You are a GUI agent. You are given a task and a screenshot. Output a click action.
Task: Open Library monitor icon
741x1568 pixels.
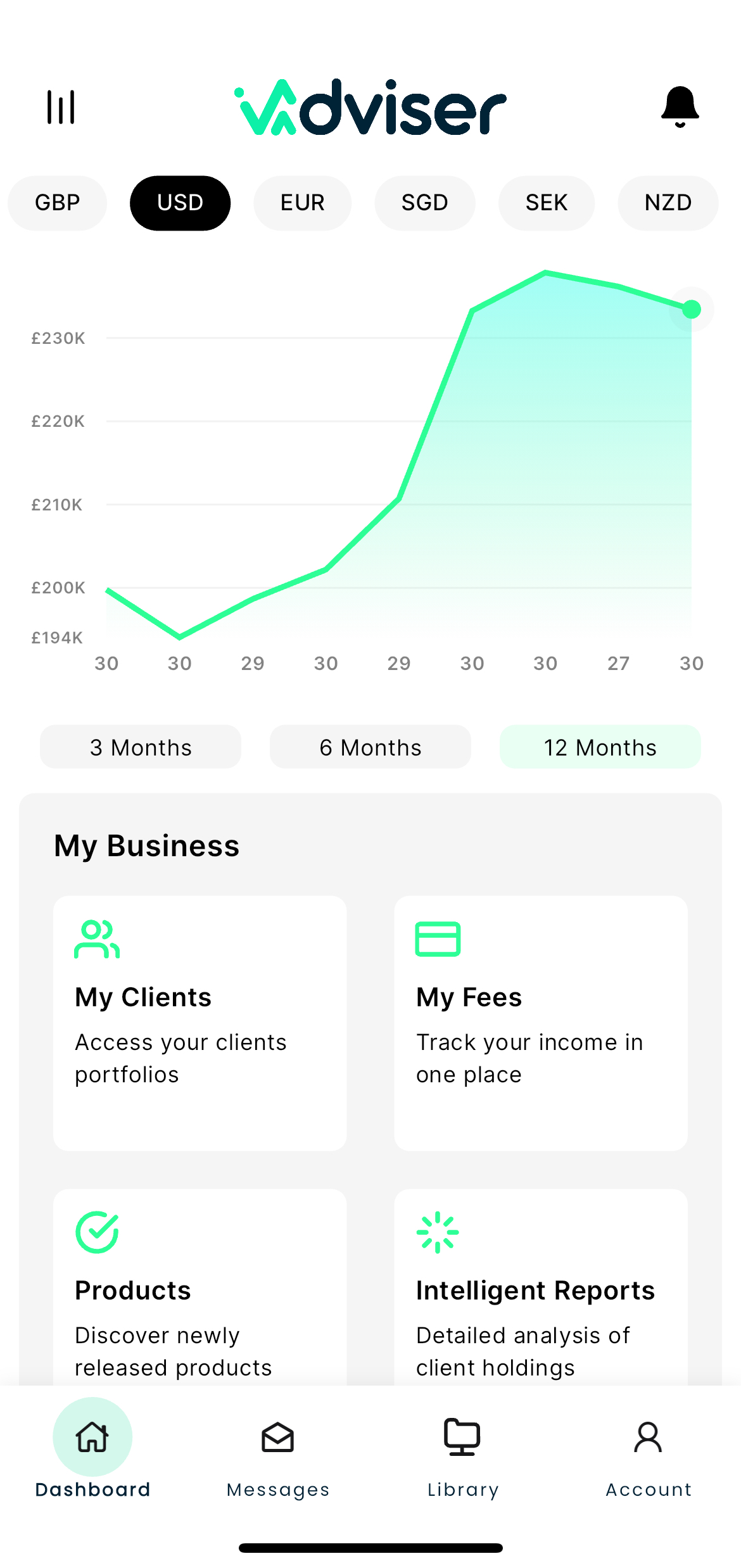point(462,1437)
